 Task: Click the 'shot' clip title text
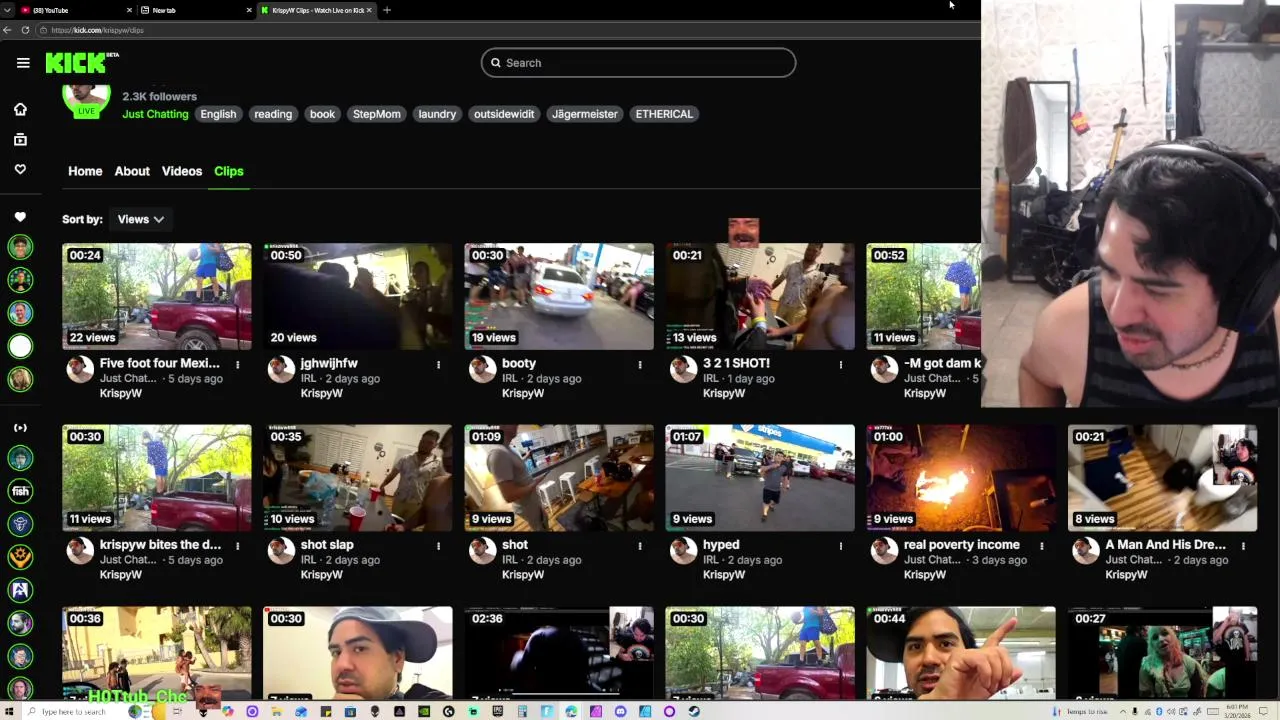(x=515, y=545)
